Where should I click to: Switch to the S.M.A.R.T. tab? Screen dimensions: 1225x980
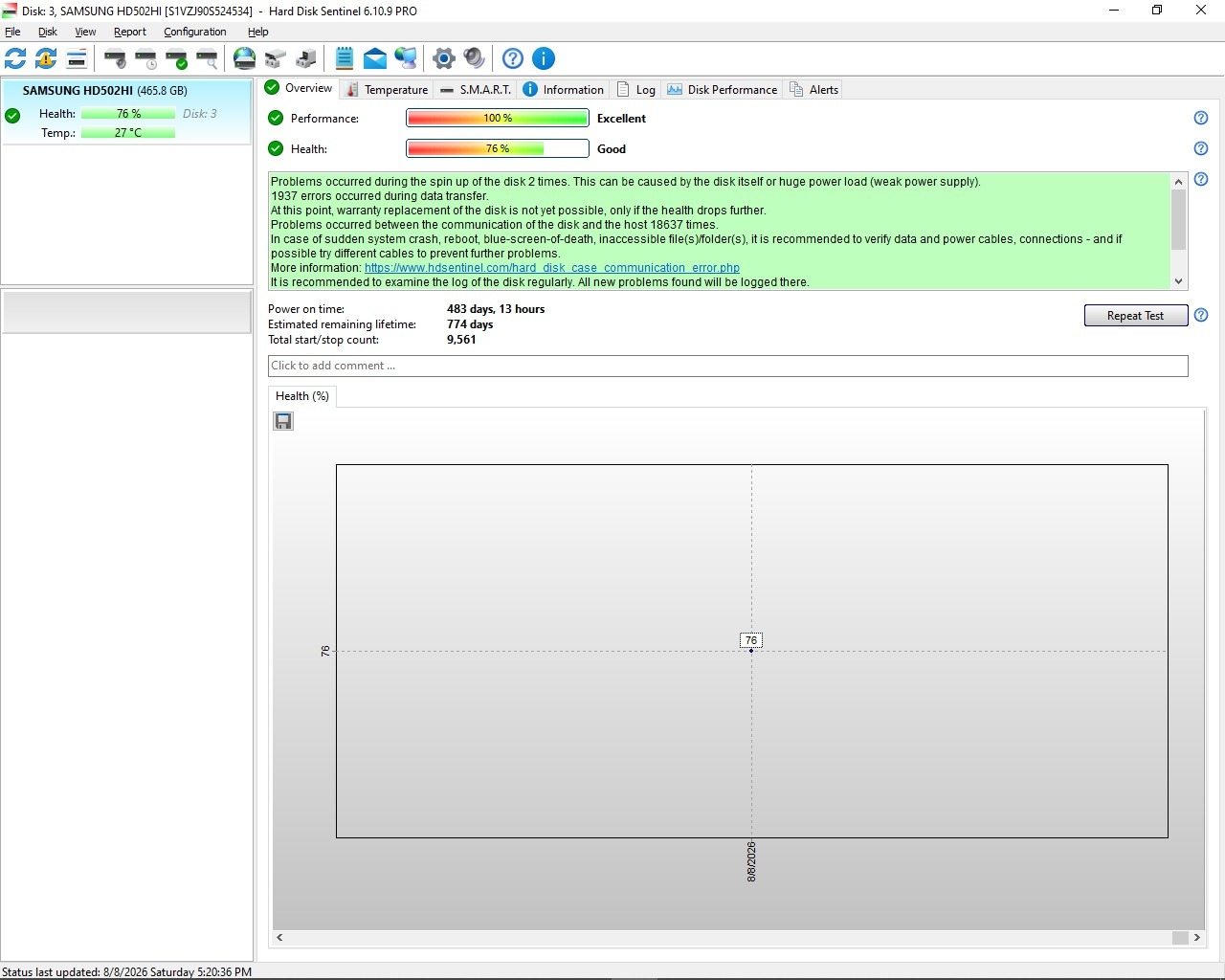point(476,90)
